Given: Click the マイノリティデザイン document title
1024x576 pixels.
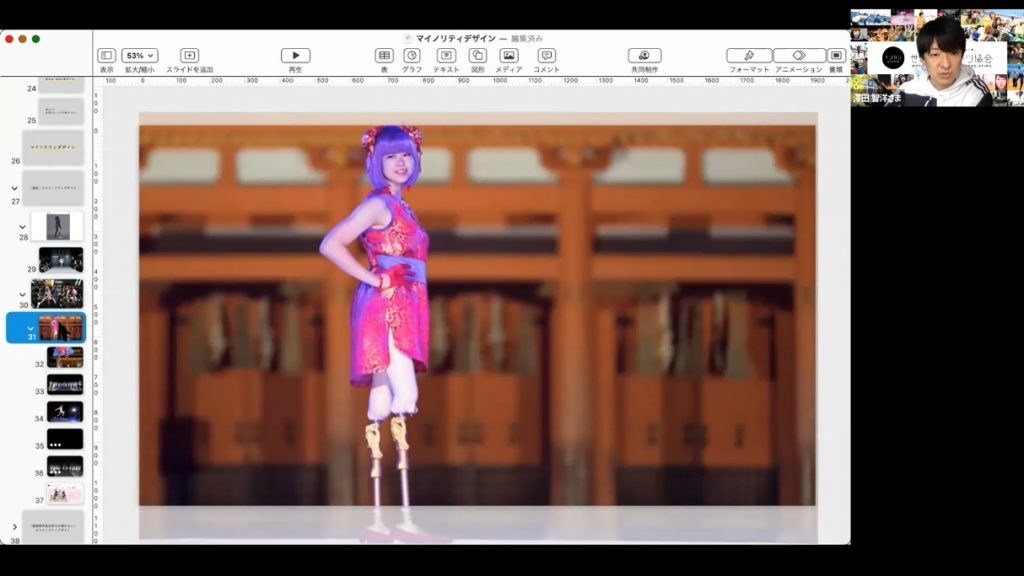Looking at the screenshot, I should 456,39.
